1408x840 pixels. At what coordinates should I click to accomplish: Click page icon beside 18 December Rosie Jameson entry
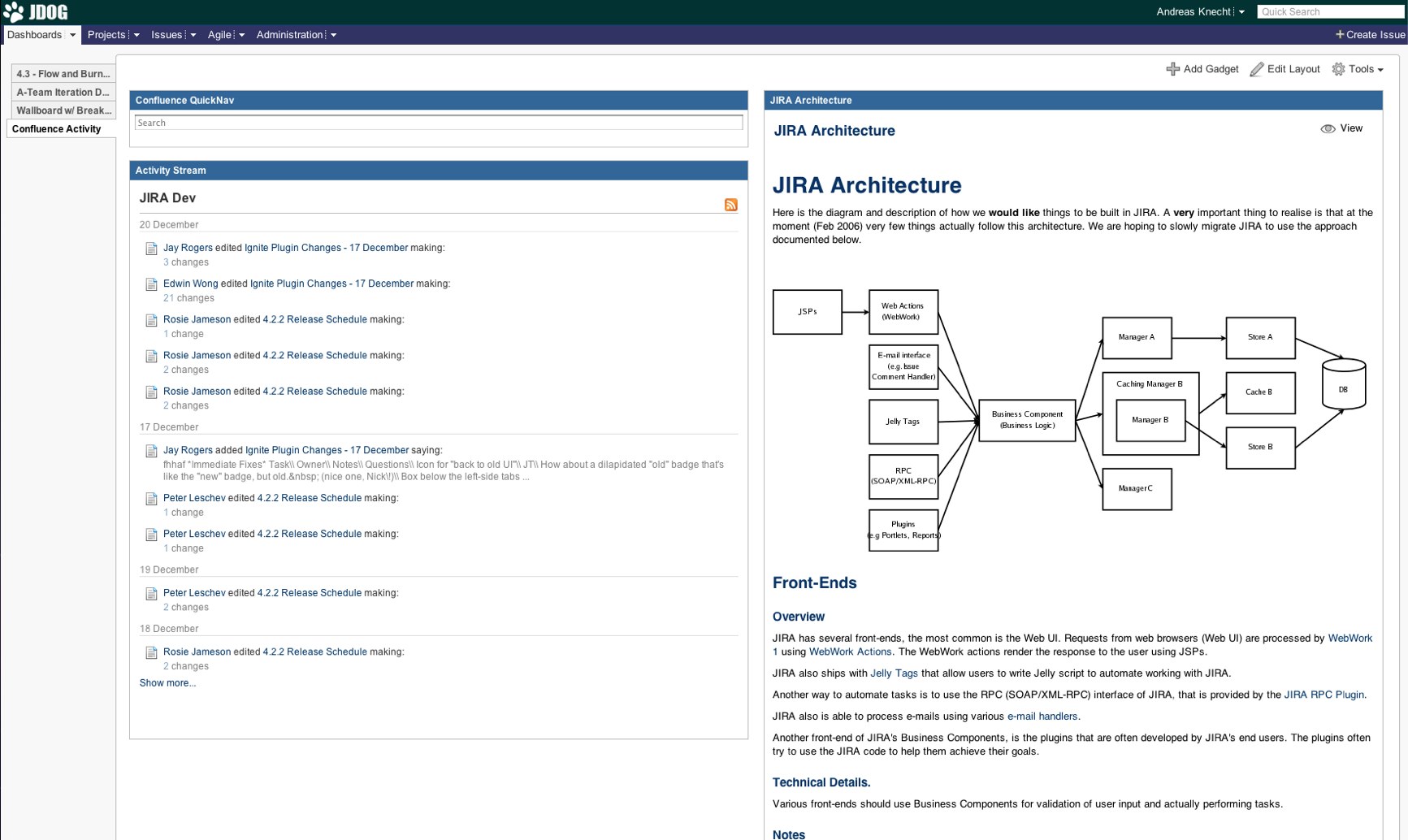(151, 652)
